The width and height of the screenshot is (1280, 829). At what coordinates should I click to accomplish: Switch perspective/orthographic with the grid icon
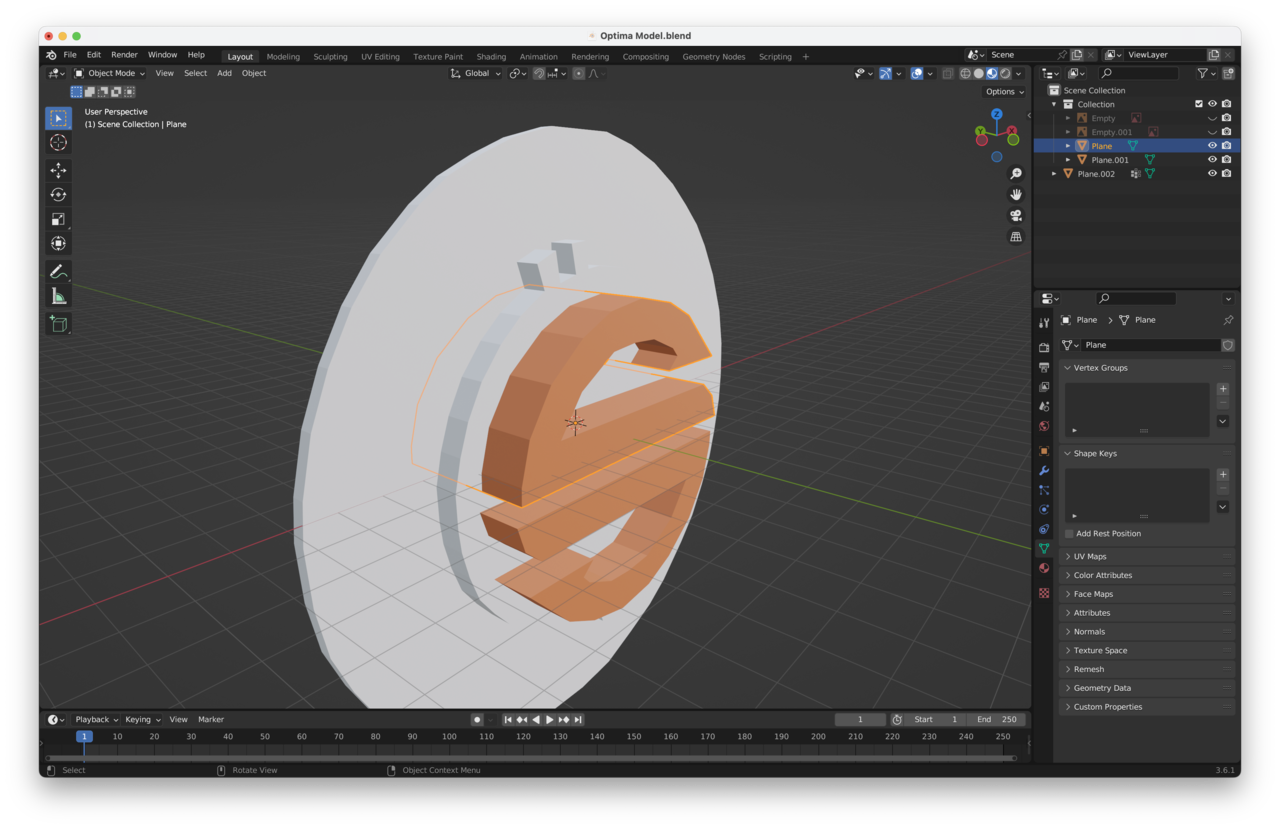[x=1016, y=237]
